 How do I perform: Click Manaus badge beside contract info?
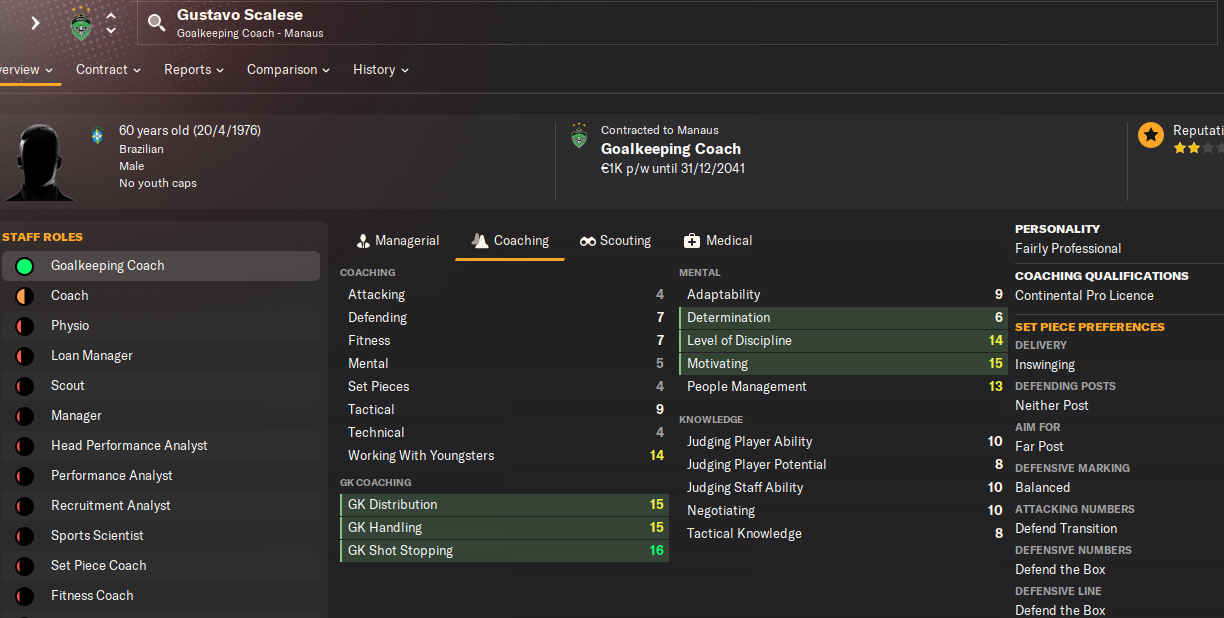point(579,136)
